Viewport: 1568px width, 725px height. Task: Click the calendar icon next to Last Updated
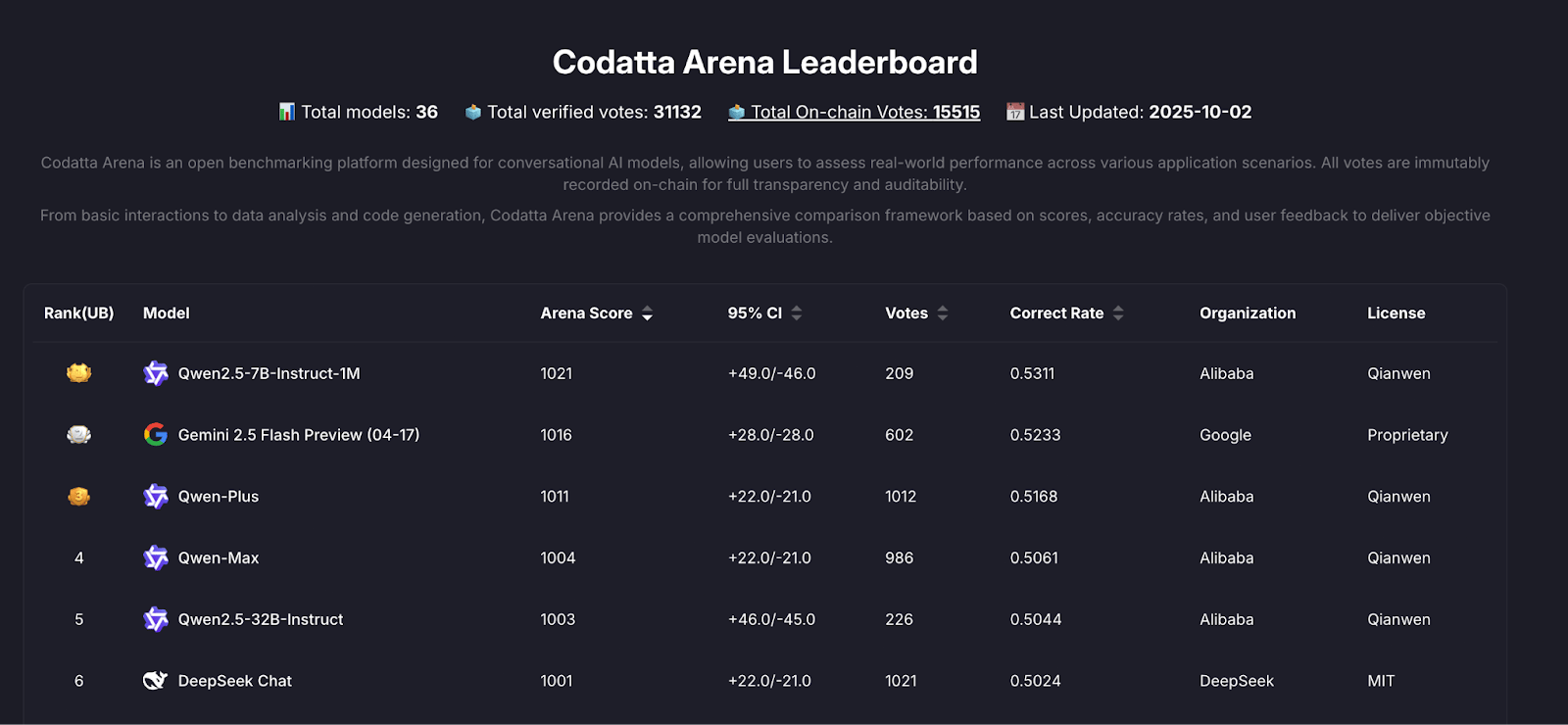pos(1015,113)
